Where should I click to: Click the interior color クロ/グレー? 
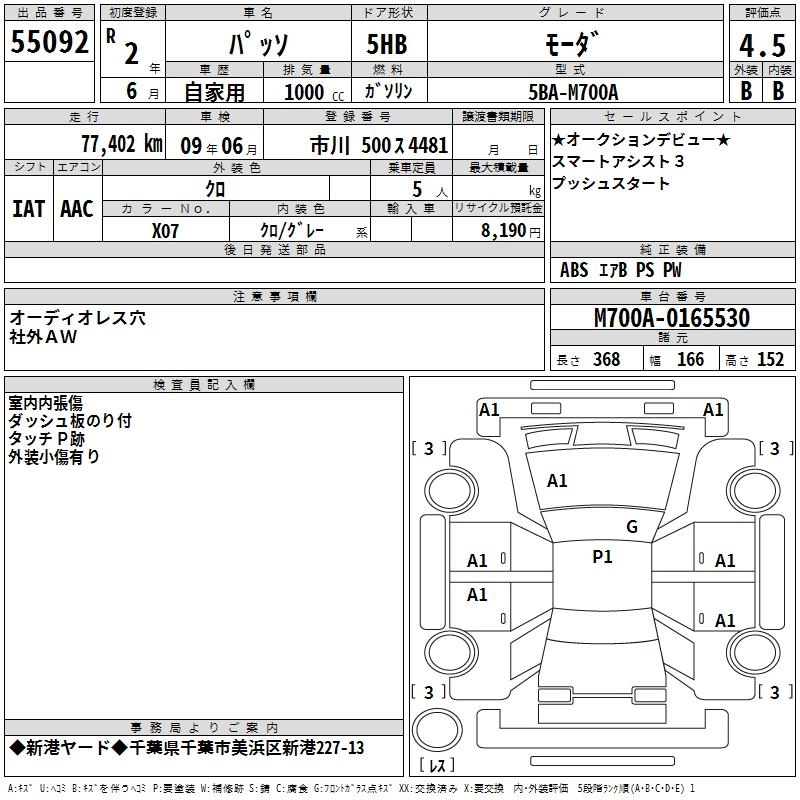pos(292,231)
